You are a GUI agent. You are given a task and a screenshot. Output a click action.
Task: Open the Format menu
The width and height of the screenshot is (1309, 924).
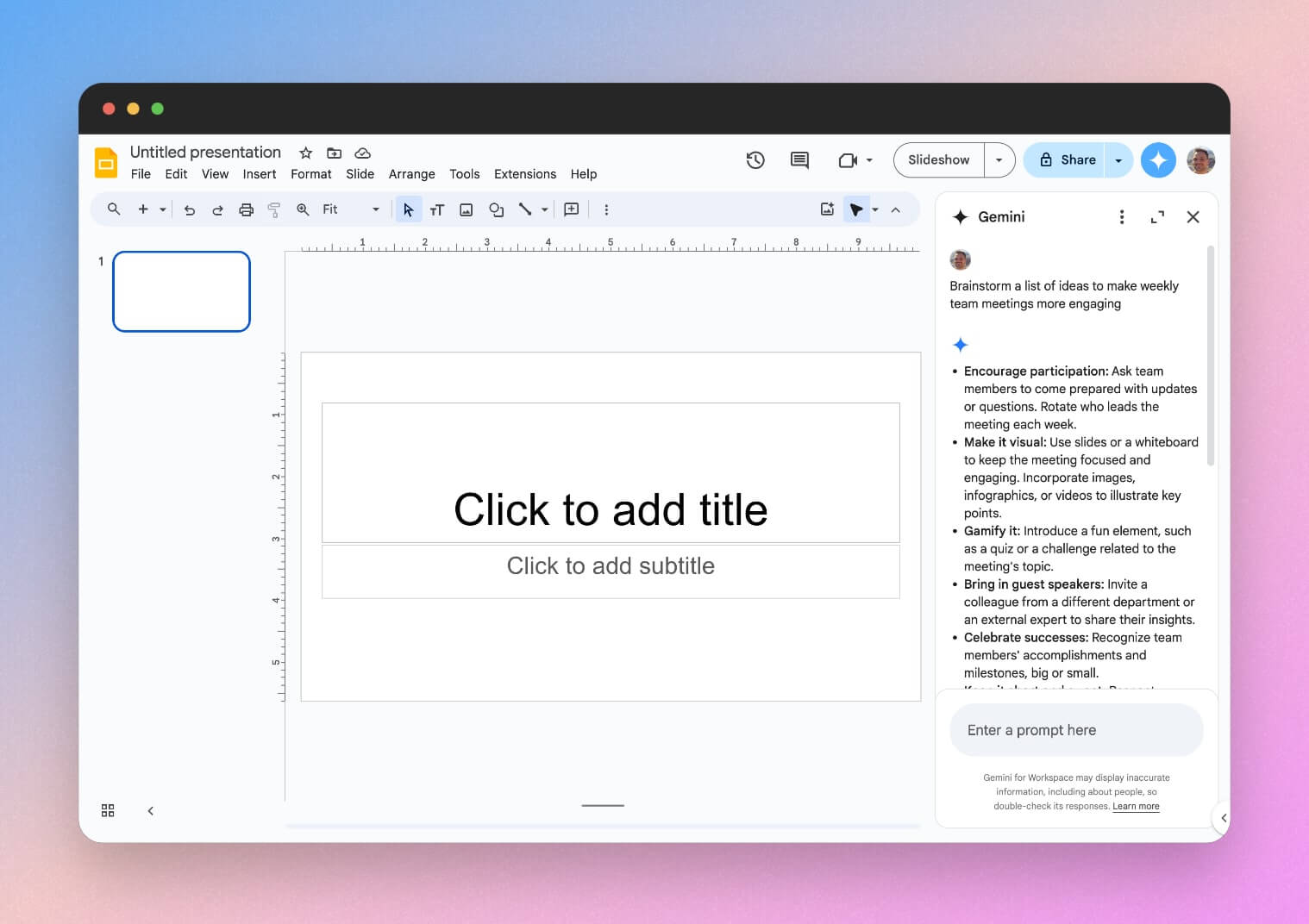pos(310,174)
